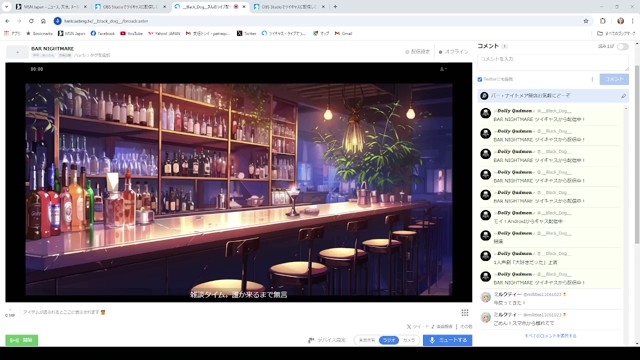
Task: Click the Android cast comment text
Action: 530,221
